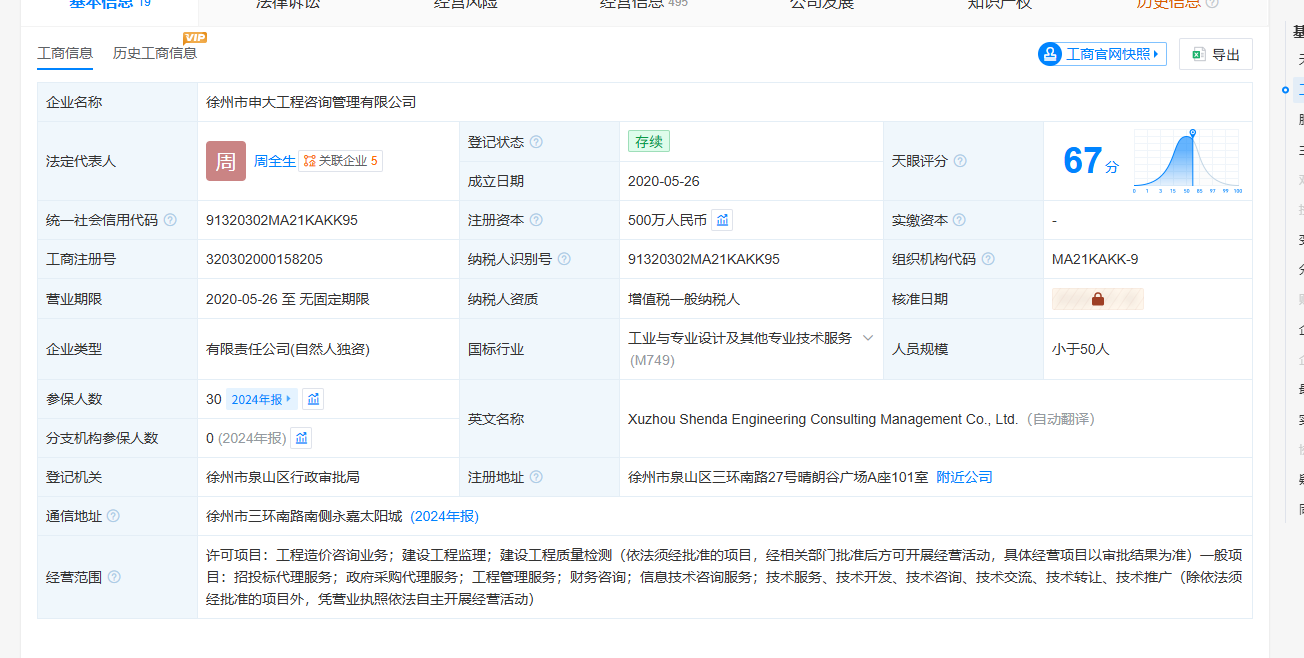
Task: Switch to the 历史工商信息 tab
Action: (x=155, y=53)
